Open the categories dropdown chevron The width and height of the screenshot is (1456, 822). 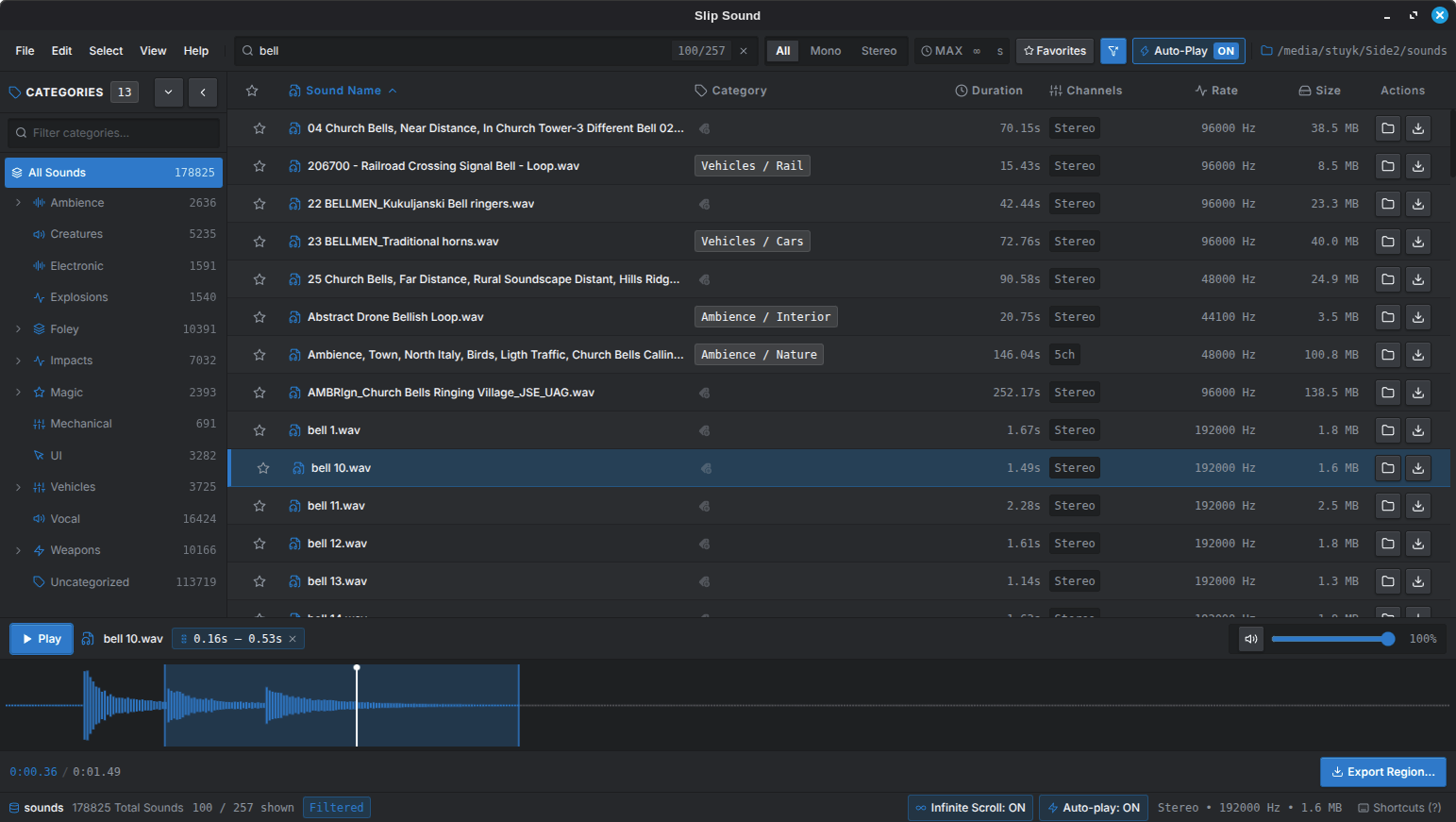(x=168, y=92)
